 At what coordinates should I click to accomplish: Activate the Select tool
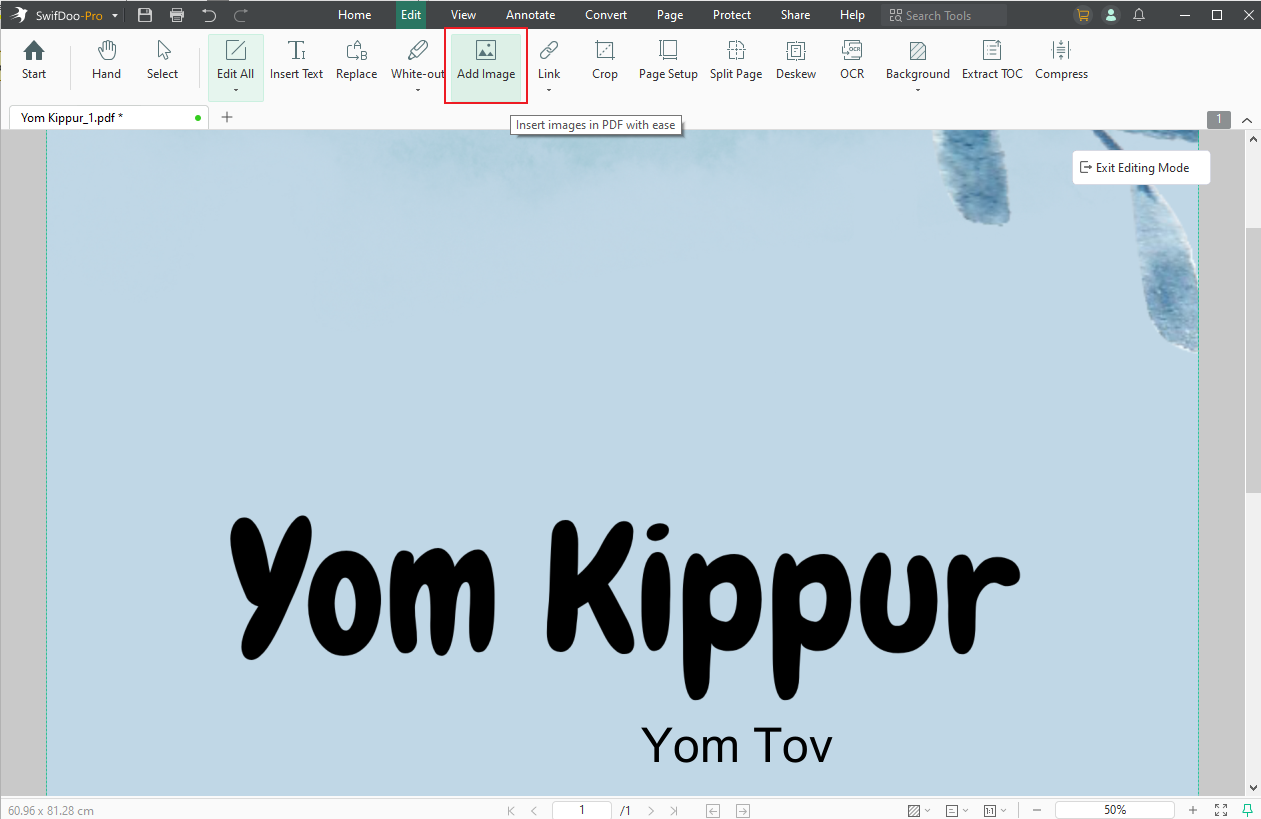(x=162, y=58)
